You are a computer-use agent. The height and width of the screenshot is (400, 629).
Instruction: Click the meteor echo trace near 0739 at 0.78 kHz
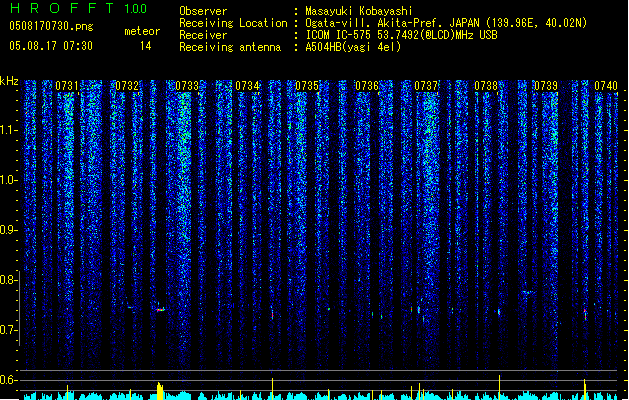tap(528, 292)
